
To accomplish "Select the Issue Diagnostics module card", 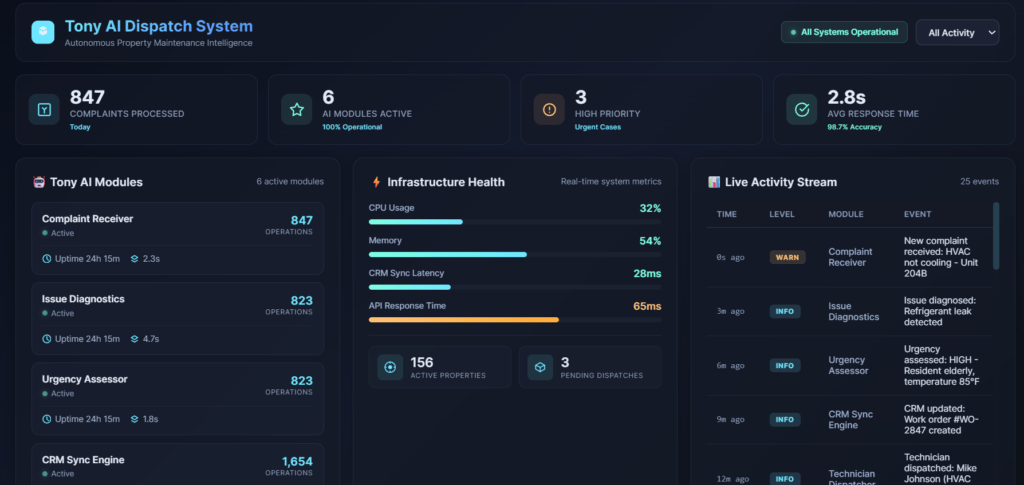I will [x=177, y=318].
